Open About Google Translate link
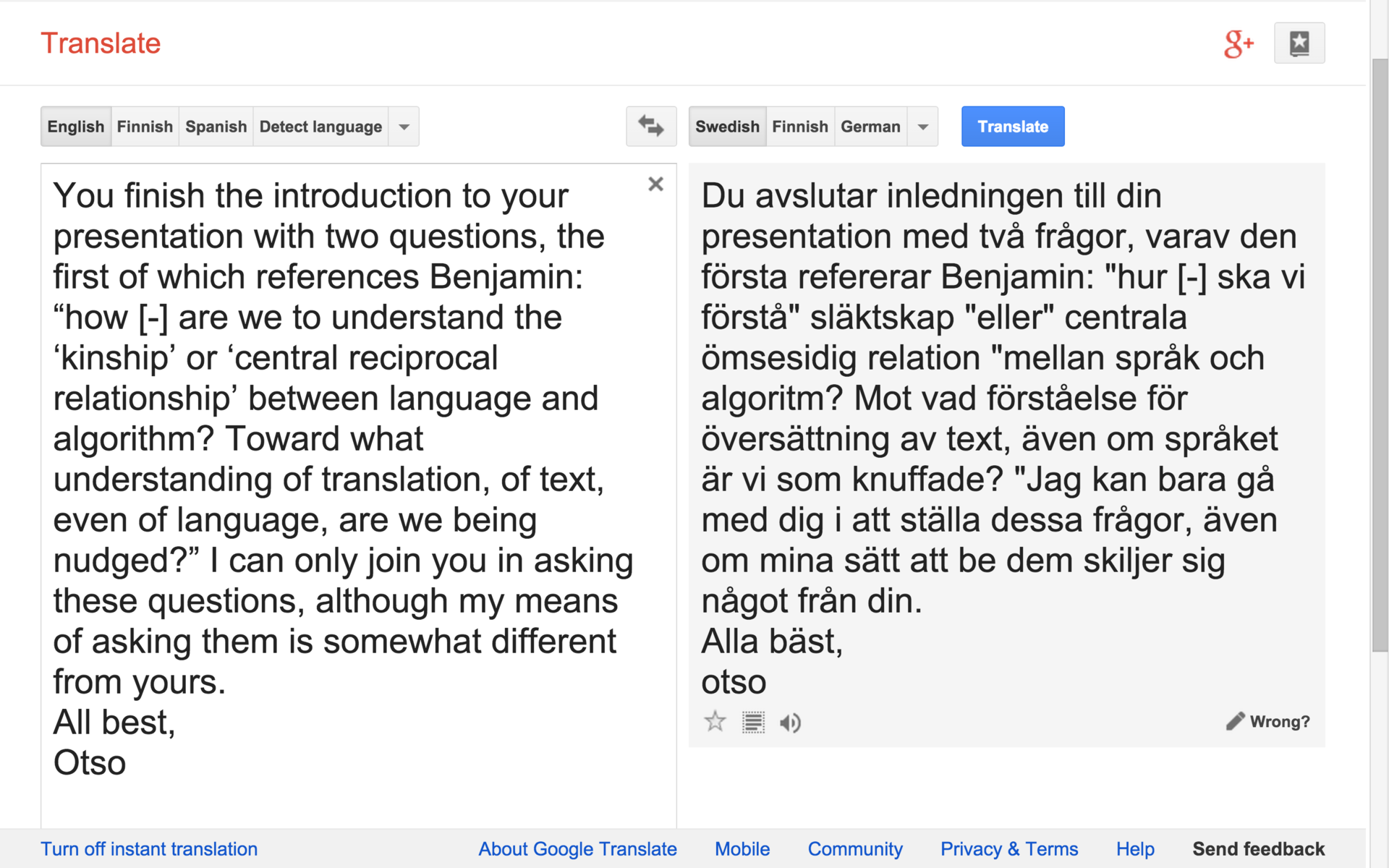 coord(577,848)
